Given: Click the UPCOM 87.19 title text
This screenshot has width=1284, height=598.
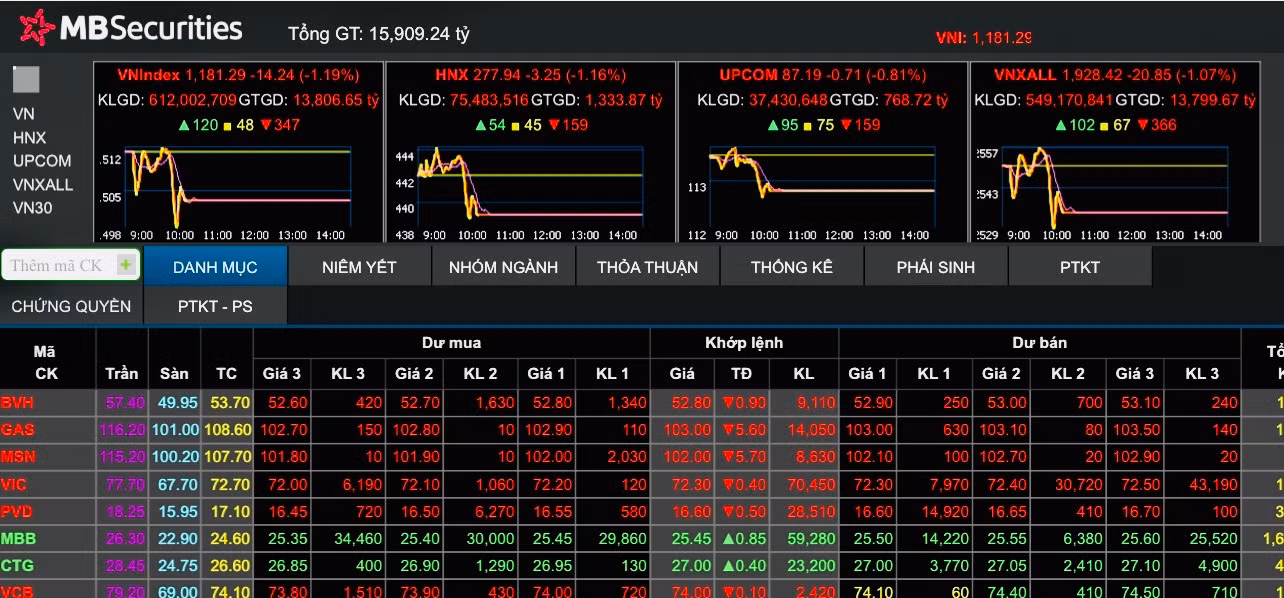Looking at the screenshot, I should (x=822, y=75).
